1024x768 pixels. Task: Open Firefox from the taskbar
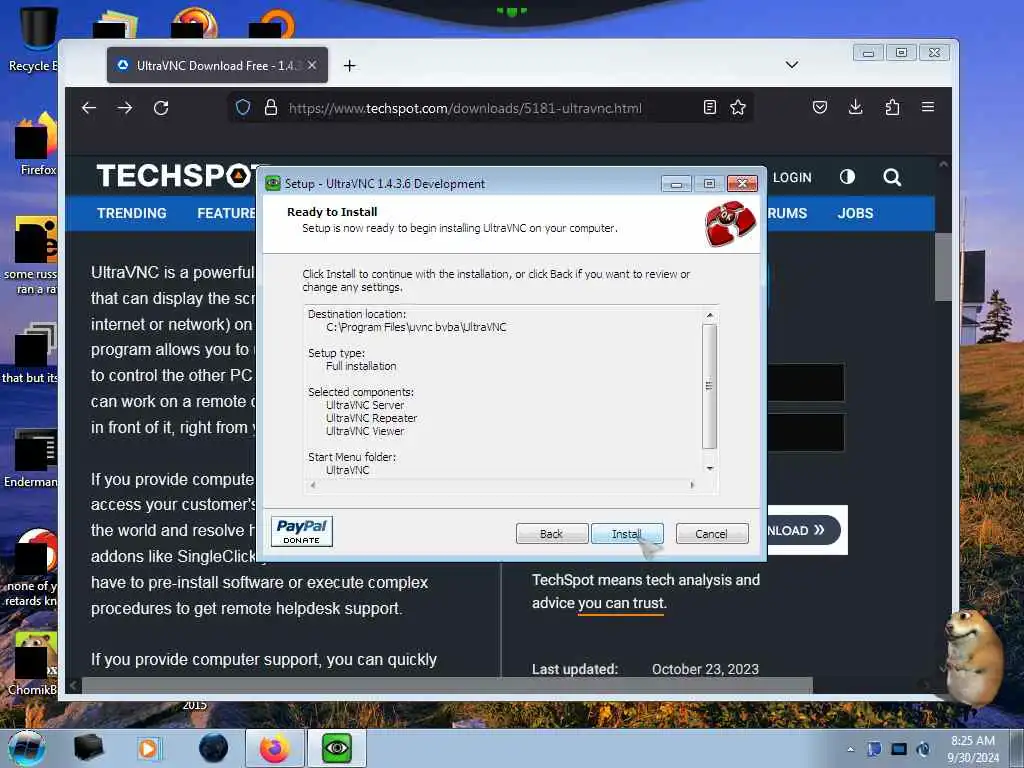(x=274, y=748)
